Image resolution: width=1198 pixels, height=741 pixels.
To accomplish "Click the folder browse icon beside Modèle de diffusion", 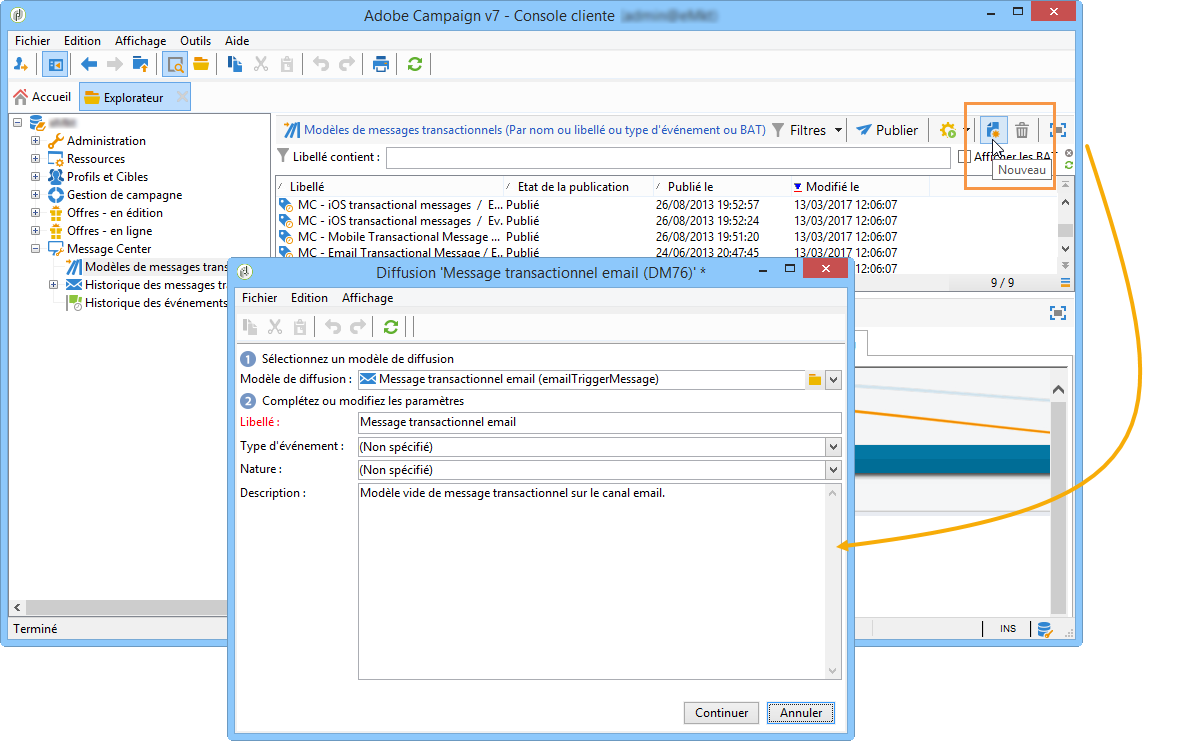I will pyautogui.click(x=814, y=380).
